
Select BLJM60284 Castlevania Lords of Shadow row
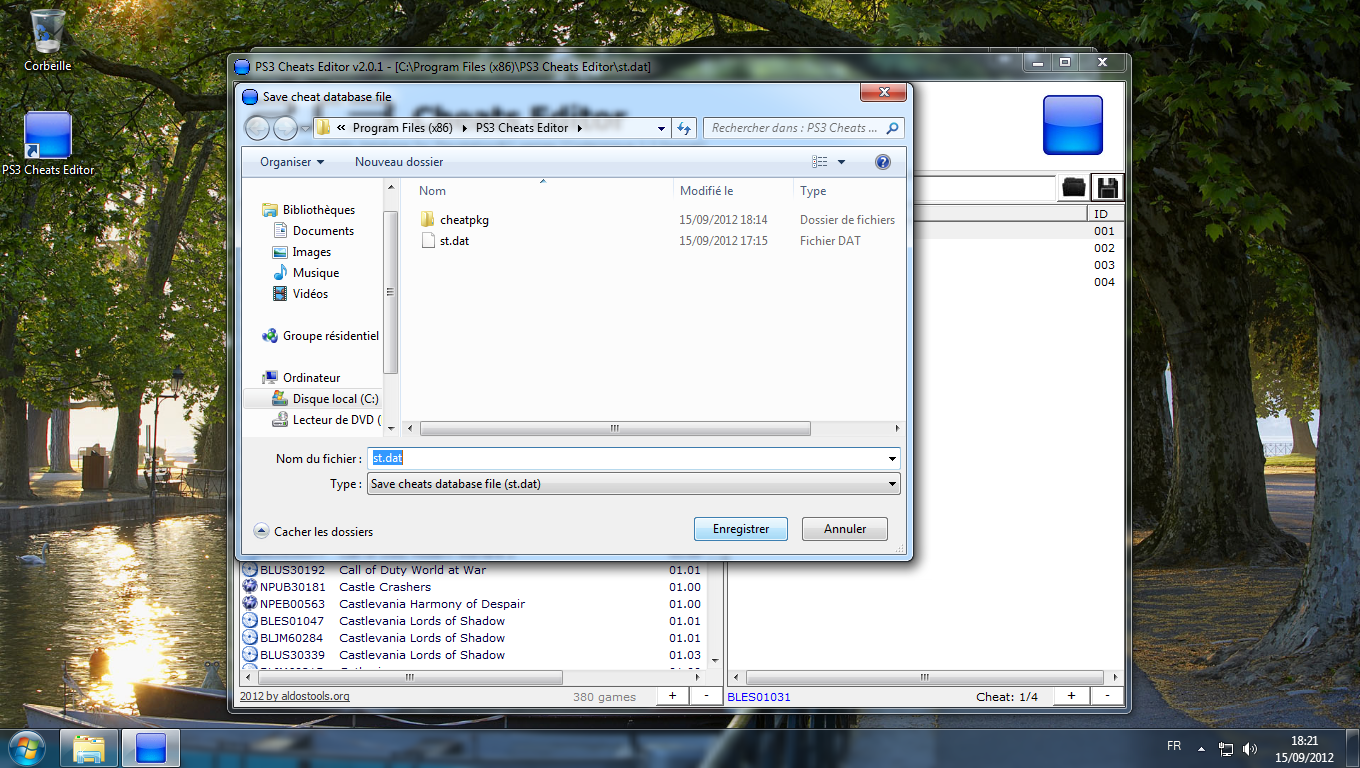473,638
